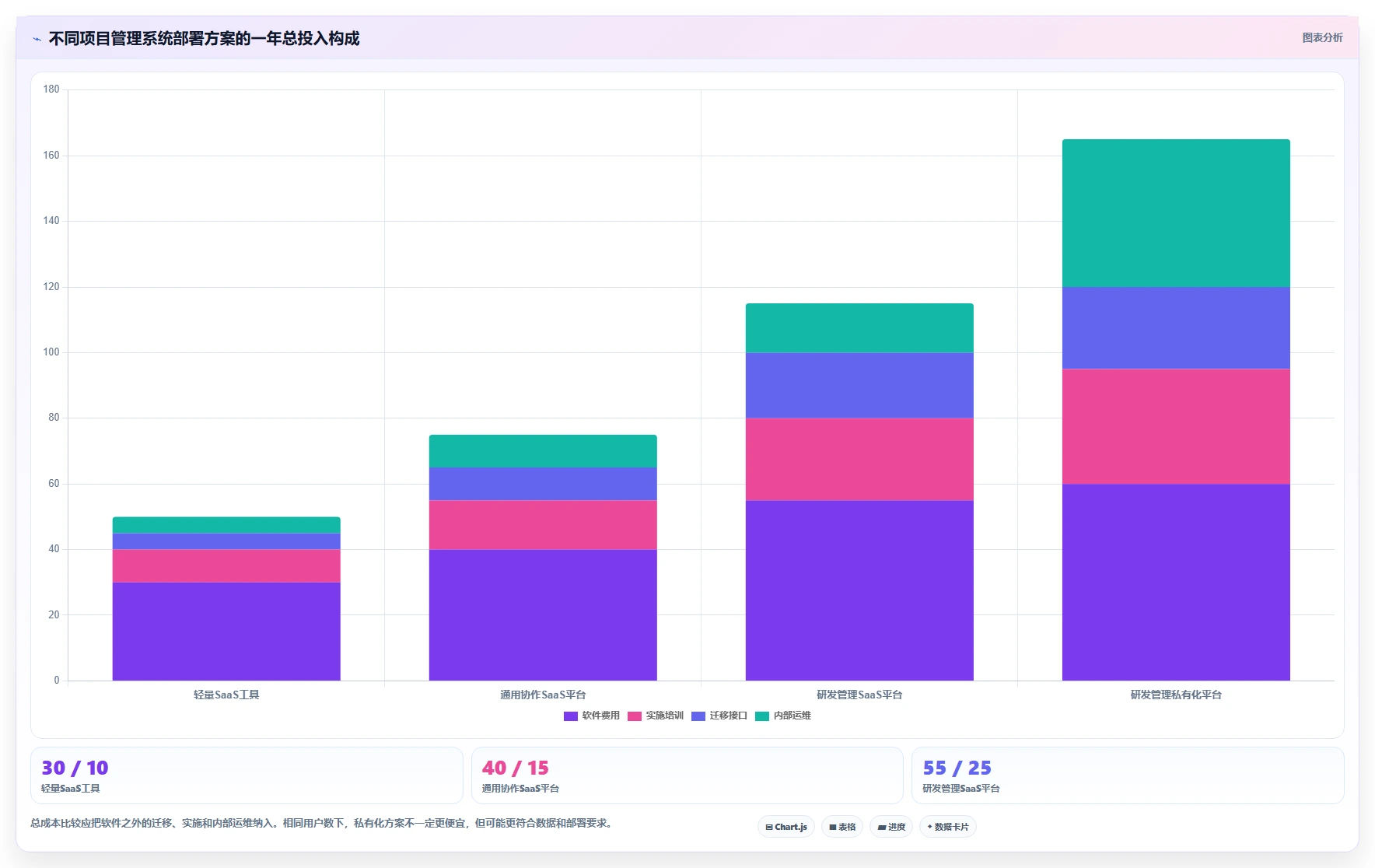The height and width of the screenshot is (868, 1375).
Task: Click the y-axis tick value 60
Action: (x=54, y=484)
